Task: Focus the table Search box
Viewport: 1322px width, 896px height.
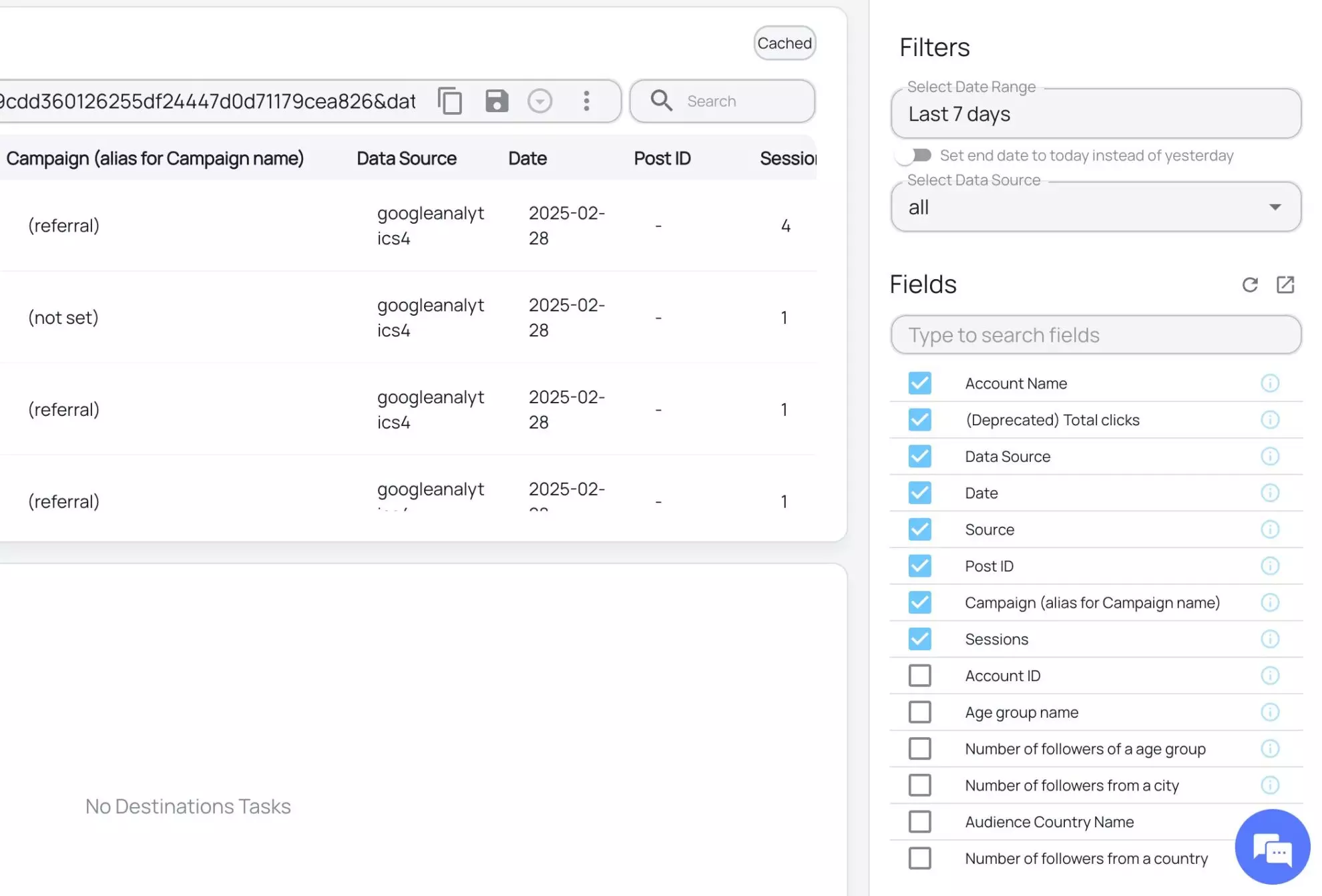Action: point(722,101)
